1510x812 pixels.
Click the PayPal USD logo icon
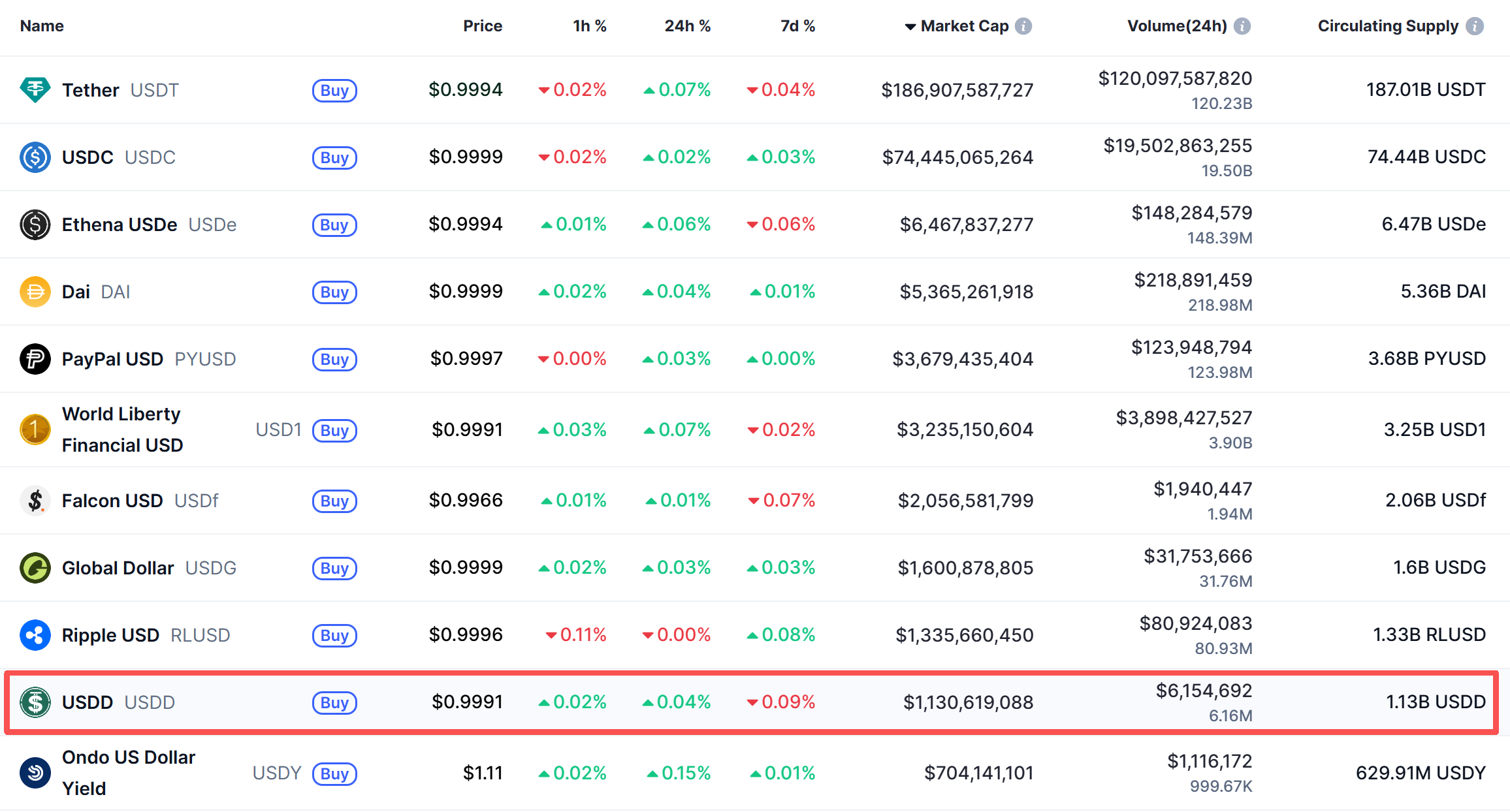point(35,359)
